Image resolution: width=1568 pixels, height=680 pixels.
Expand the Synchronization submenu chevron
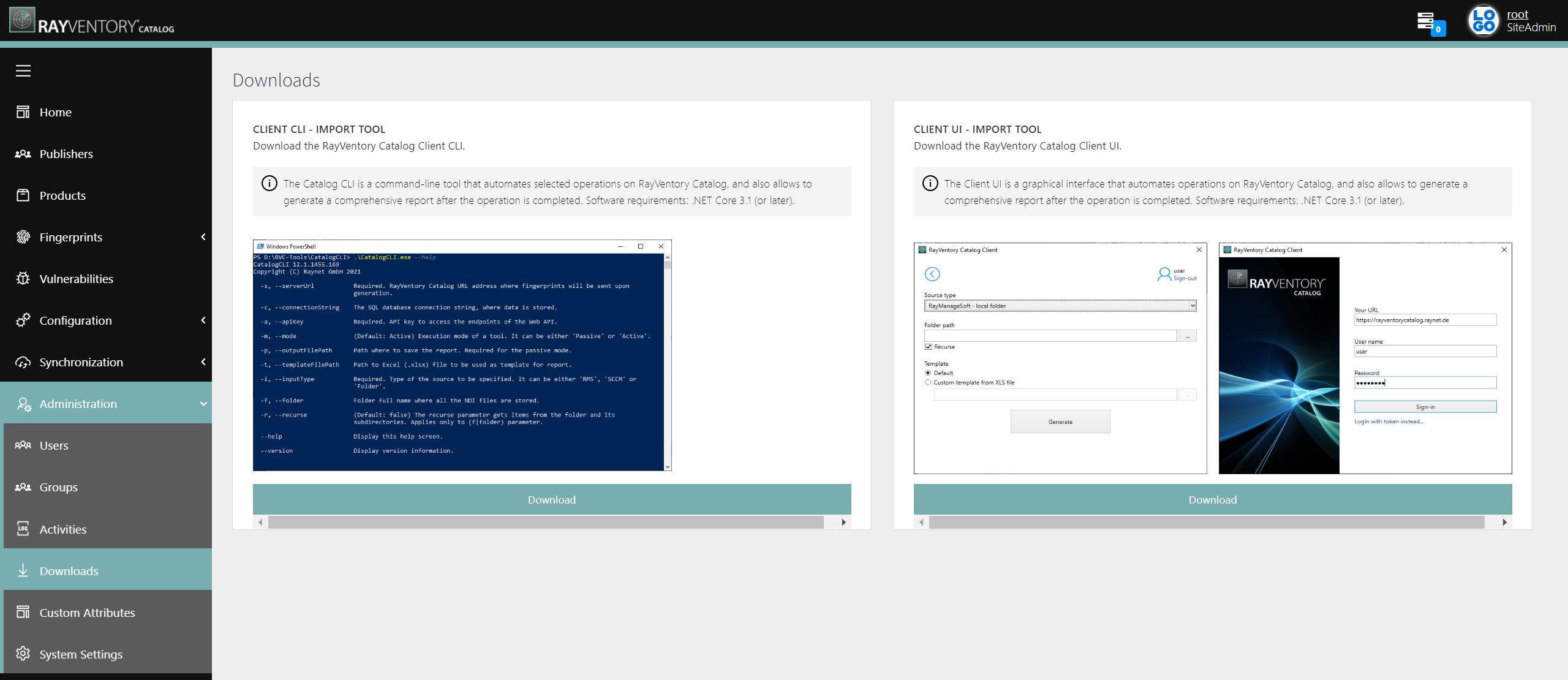tap(203, 362)
